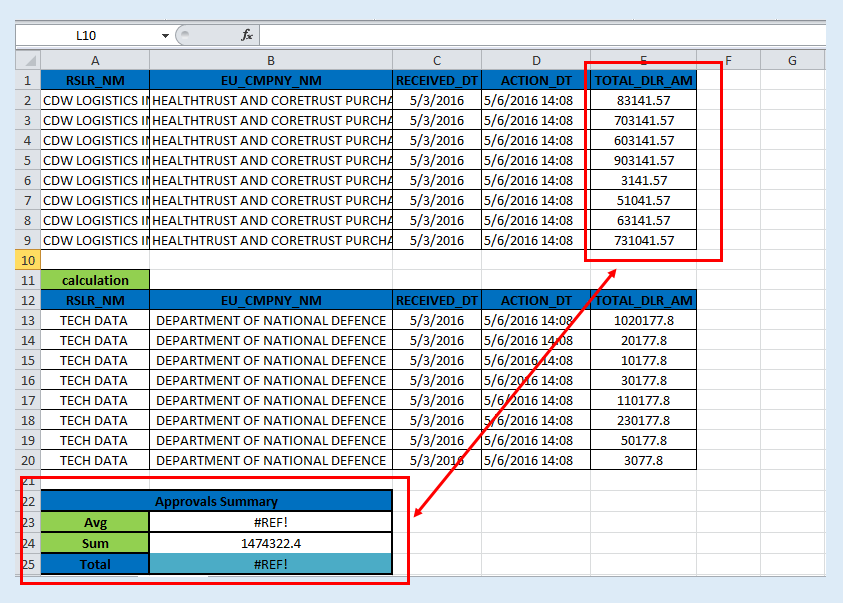Click the green calculation cell
This screenshot has width=843, height=603.
click(x=95, y=280)
